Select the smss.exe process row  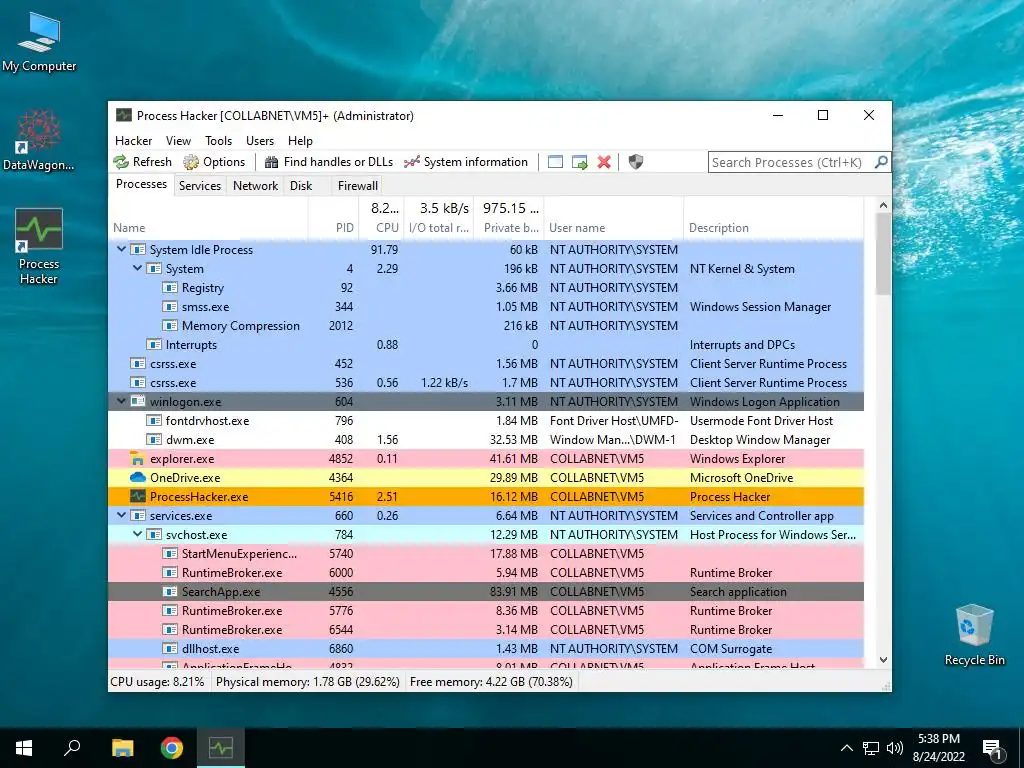tap(486, 307)
